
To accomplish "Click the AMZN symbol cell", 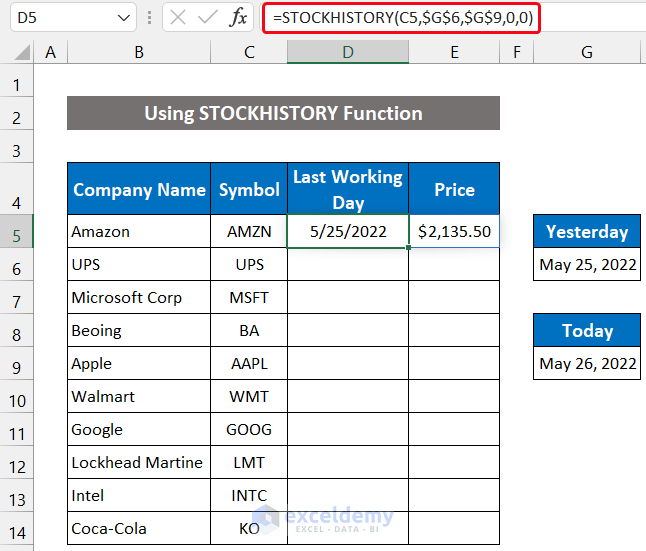I will pos(249,231).
